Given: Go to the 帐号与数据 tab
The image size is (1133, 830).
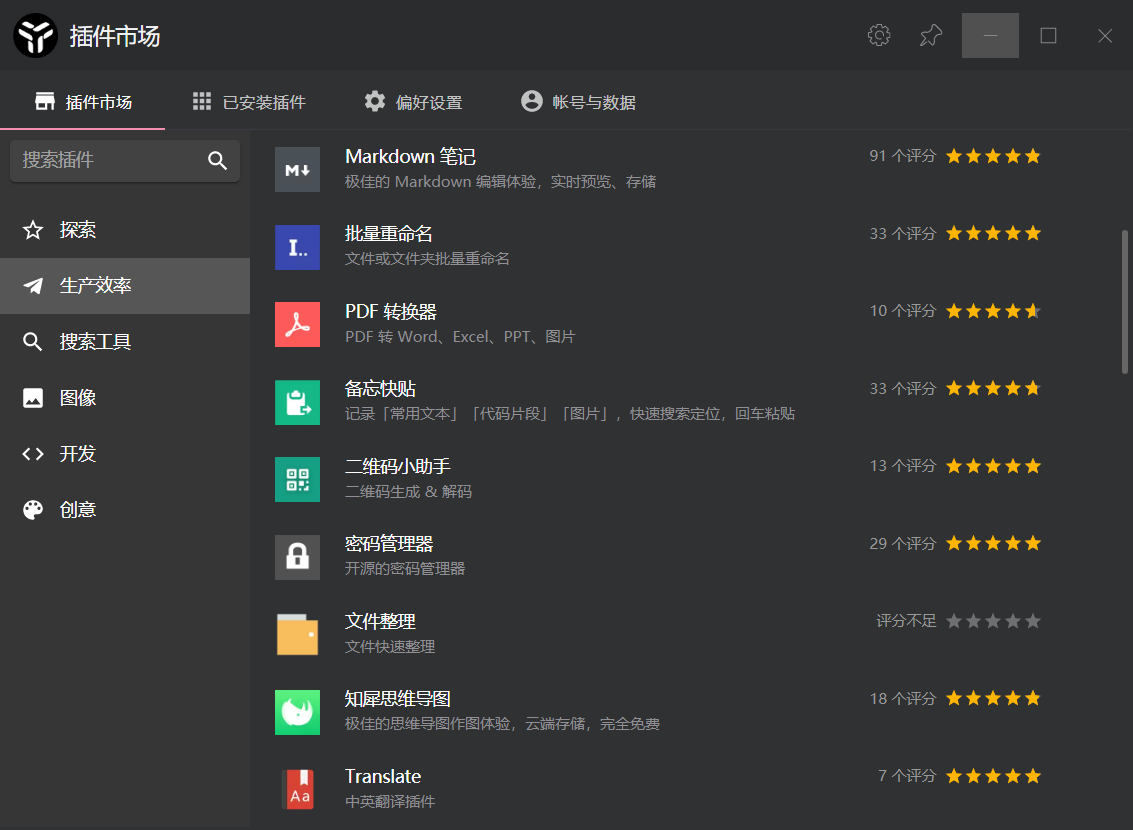Looking at the screenshot, I should (578, 101).
